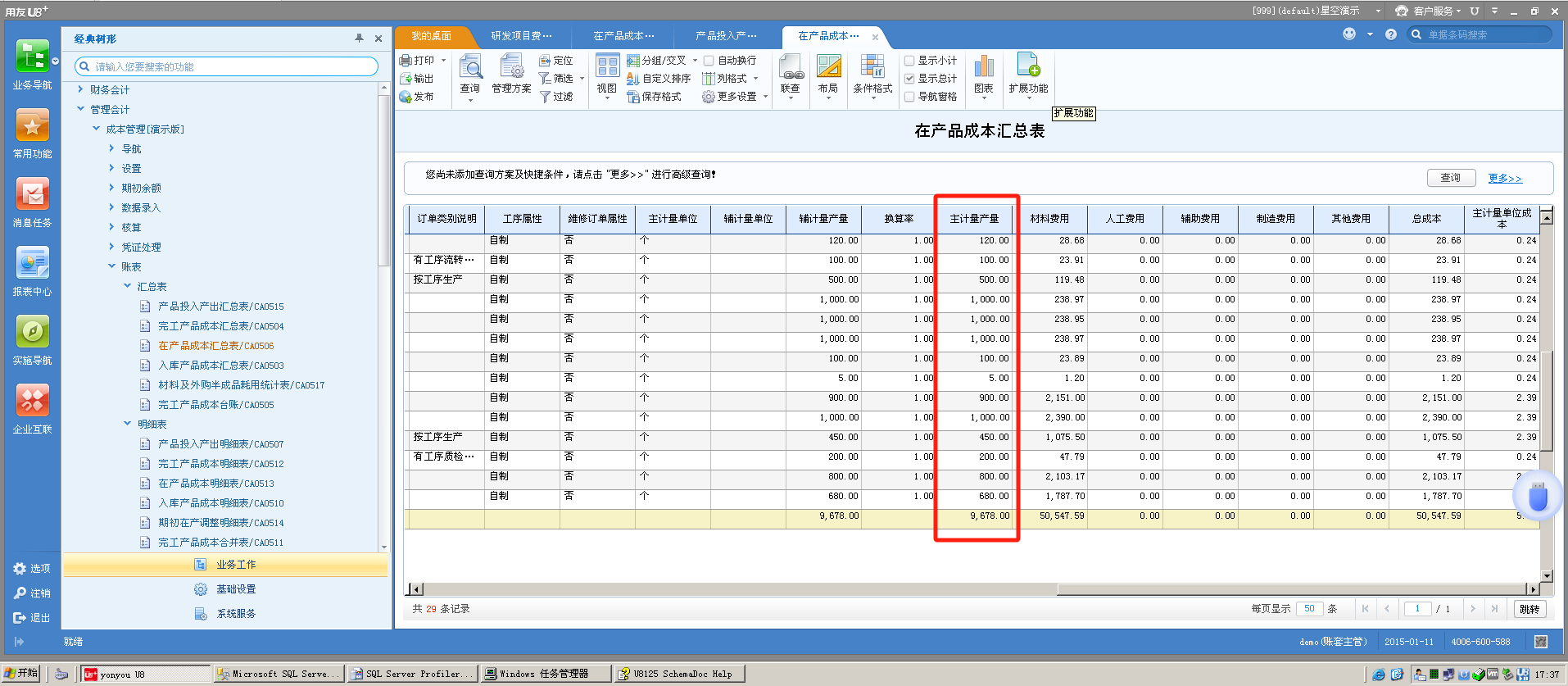
Task: Click the 视图 view icon
Action: point(607,67)
